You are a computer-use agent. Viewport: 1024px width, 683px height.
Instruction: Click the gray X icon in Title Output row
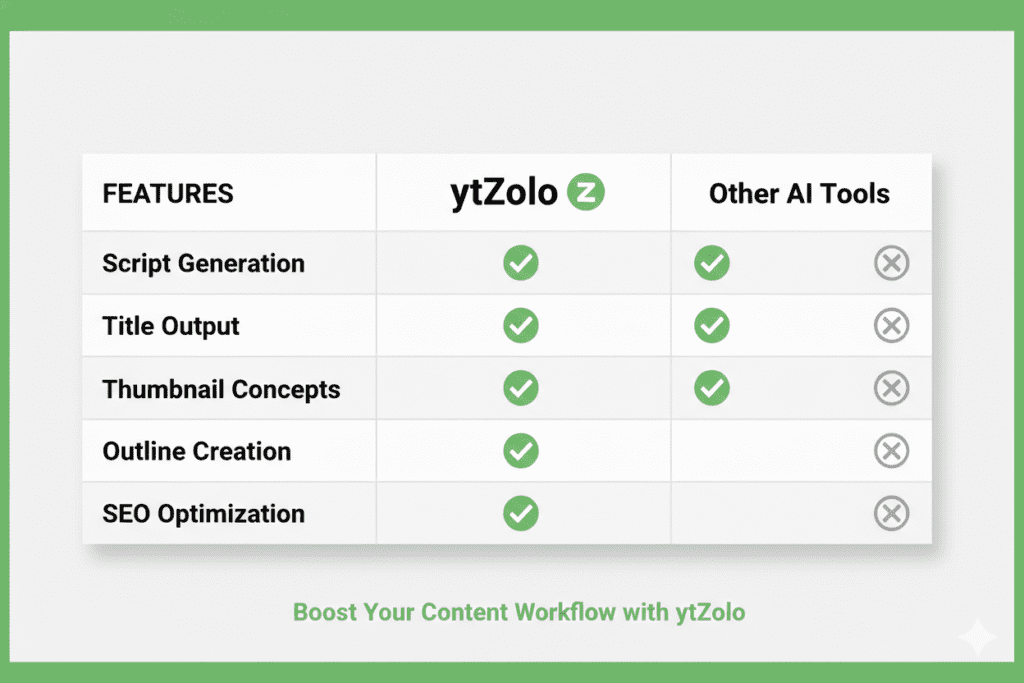click(891, 326)
